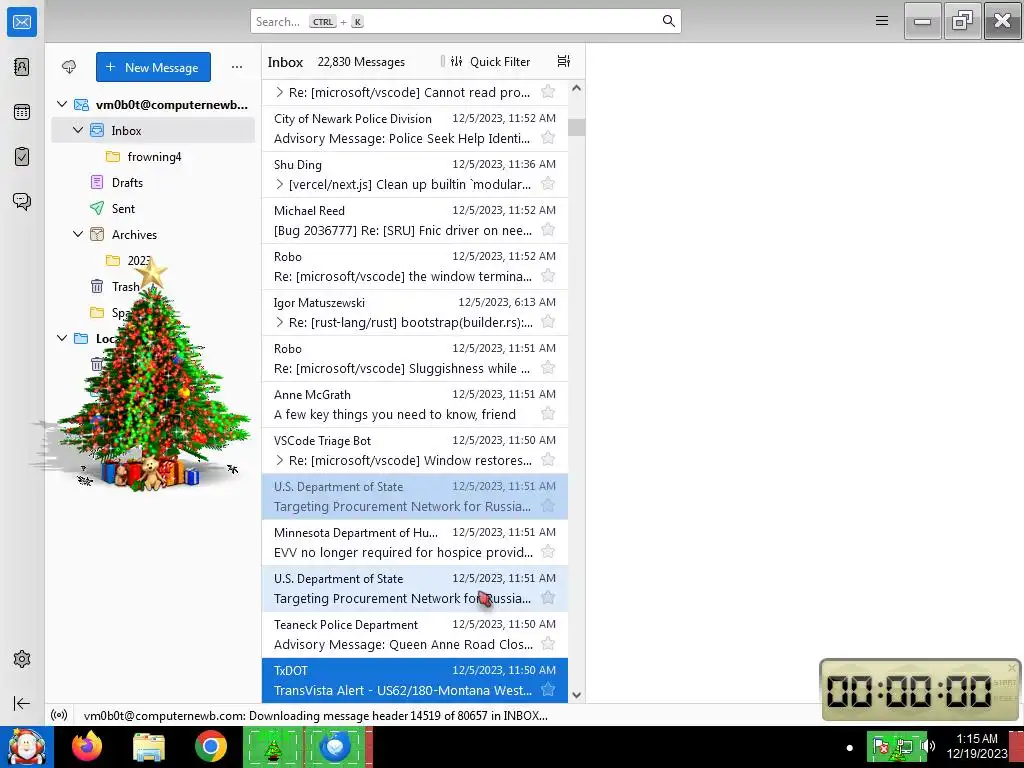Collapse the Archives folder chevron
Viewport: 1024px width, 768px height.
coord(78,234)
